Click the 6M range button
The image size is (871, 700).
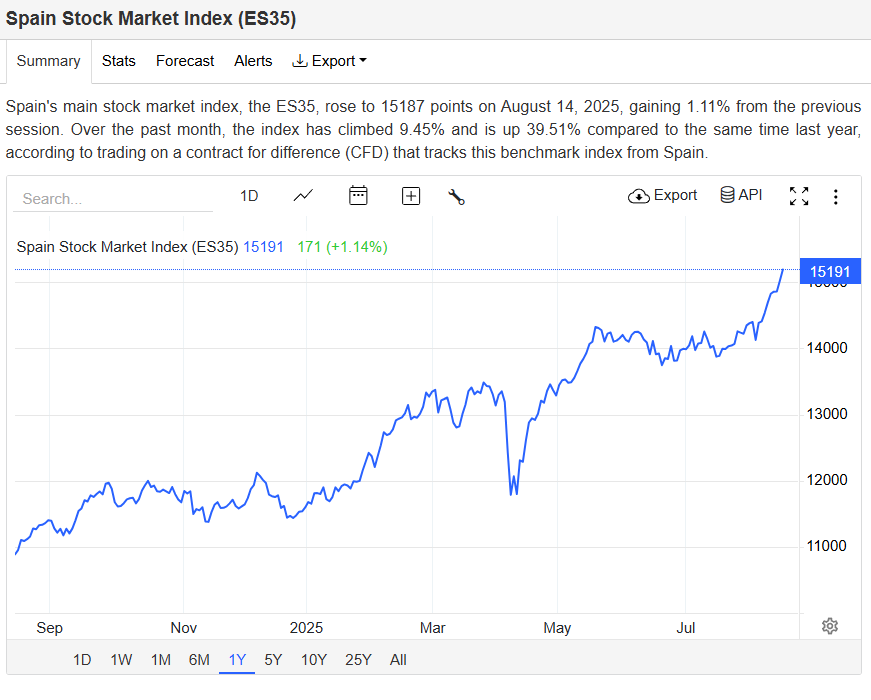[199, 660]
